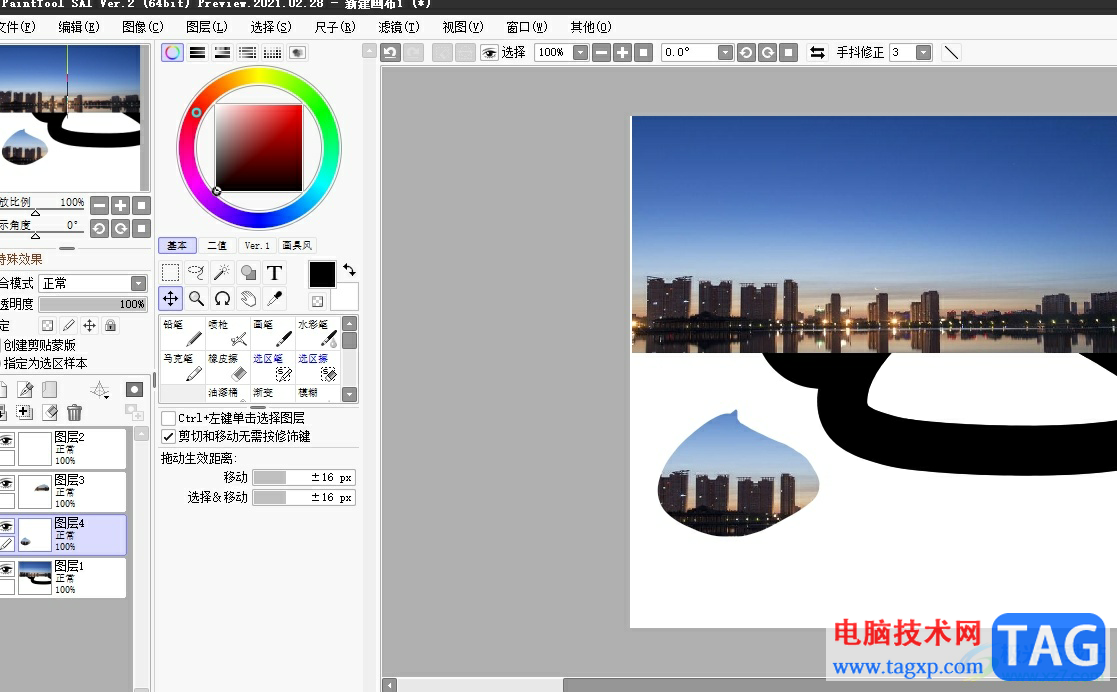The height and width of the screenshot is (692, 1117).
Task: Select the rectangular selection tool
Action: [170, 273]
